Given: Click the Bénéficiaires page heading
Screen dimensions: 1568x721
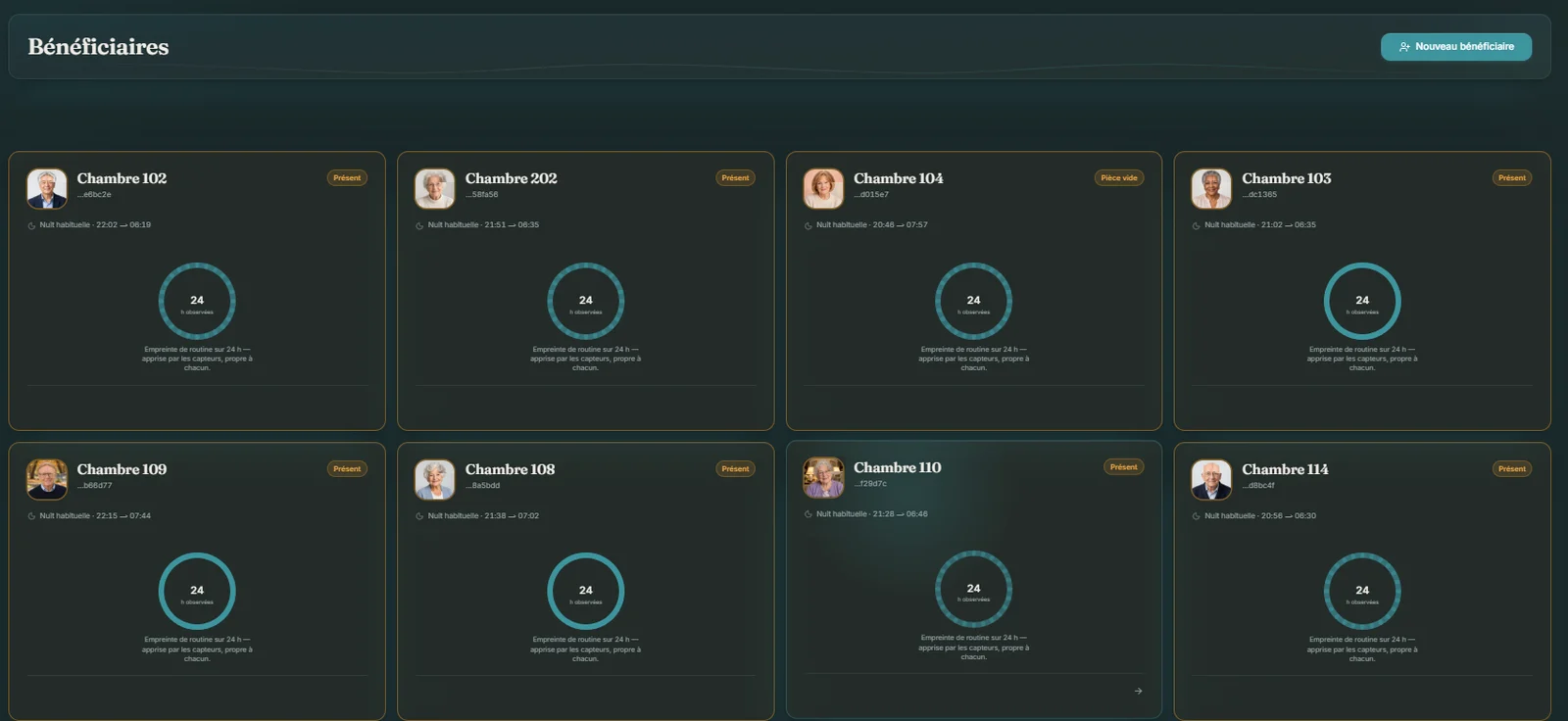Looking at the screenshot, I should [98, 46].
